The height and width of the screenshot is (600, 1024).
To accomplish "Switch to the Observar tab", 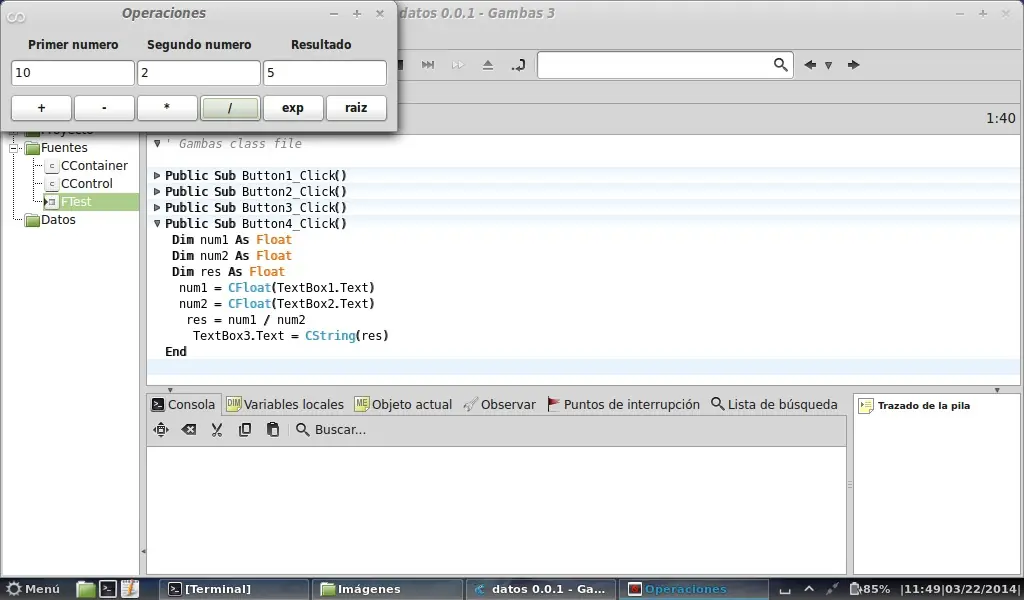I will (500, 405).
